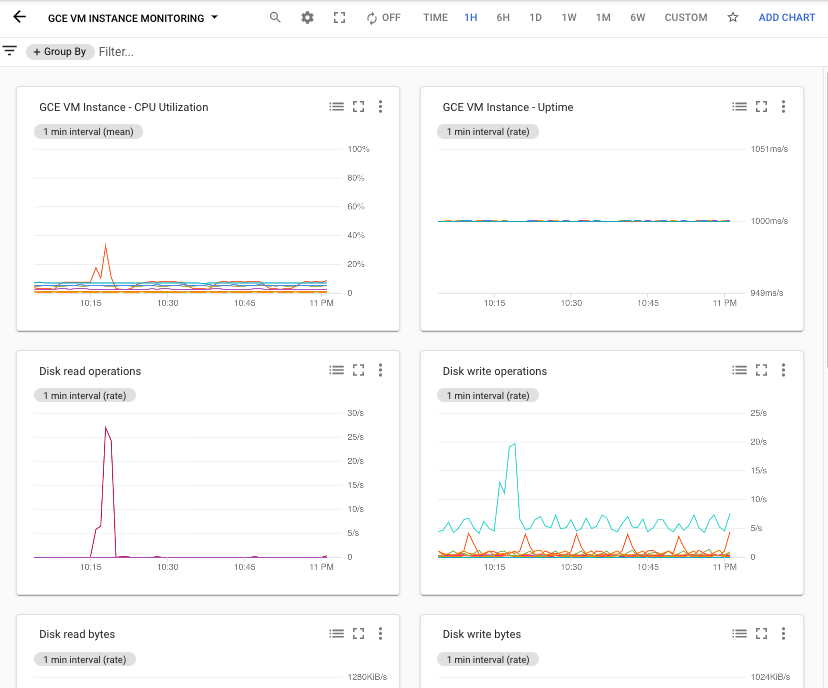Open the CUSTOM time range selector
Image resolution: width=828 pixels, height=688 pixels.
(686, 17)
